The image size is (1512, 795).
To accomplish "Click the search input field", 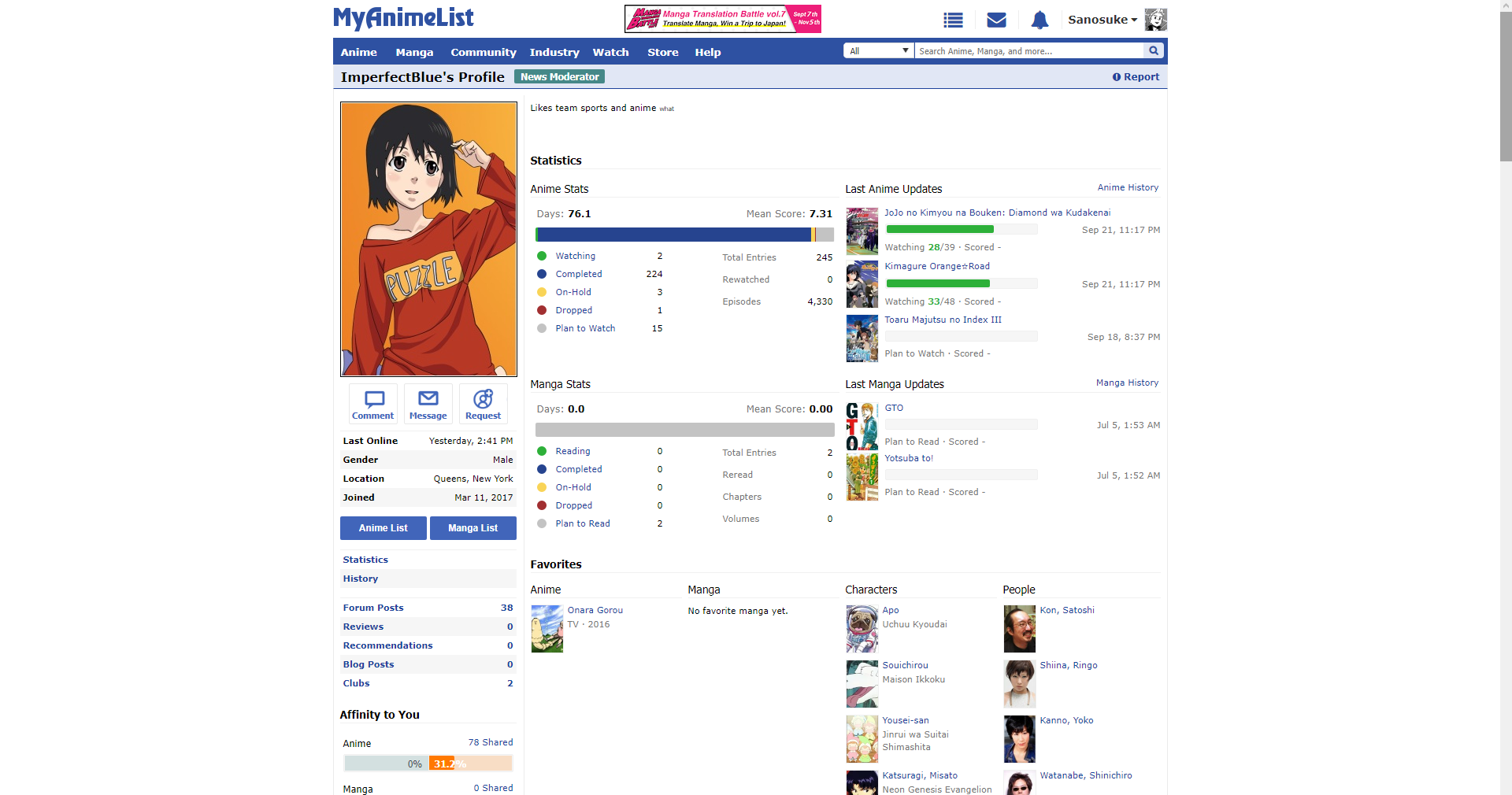I will [1028, 51].
